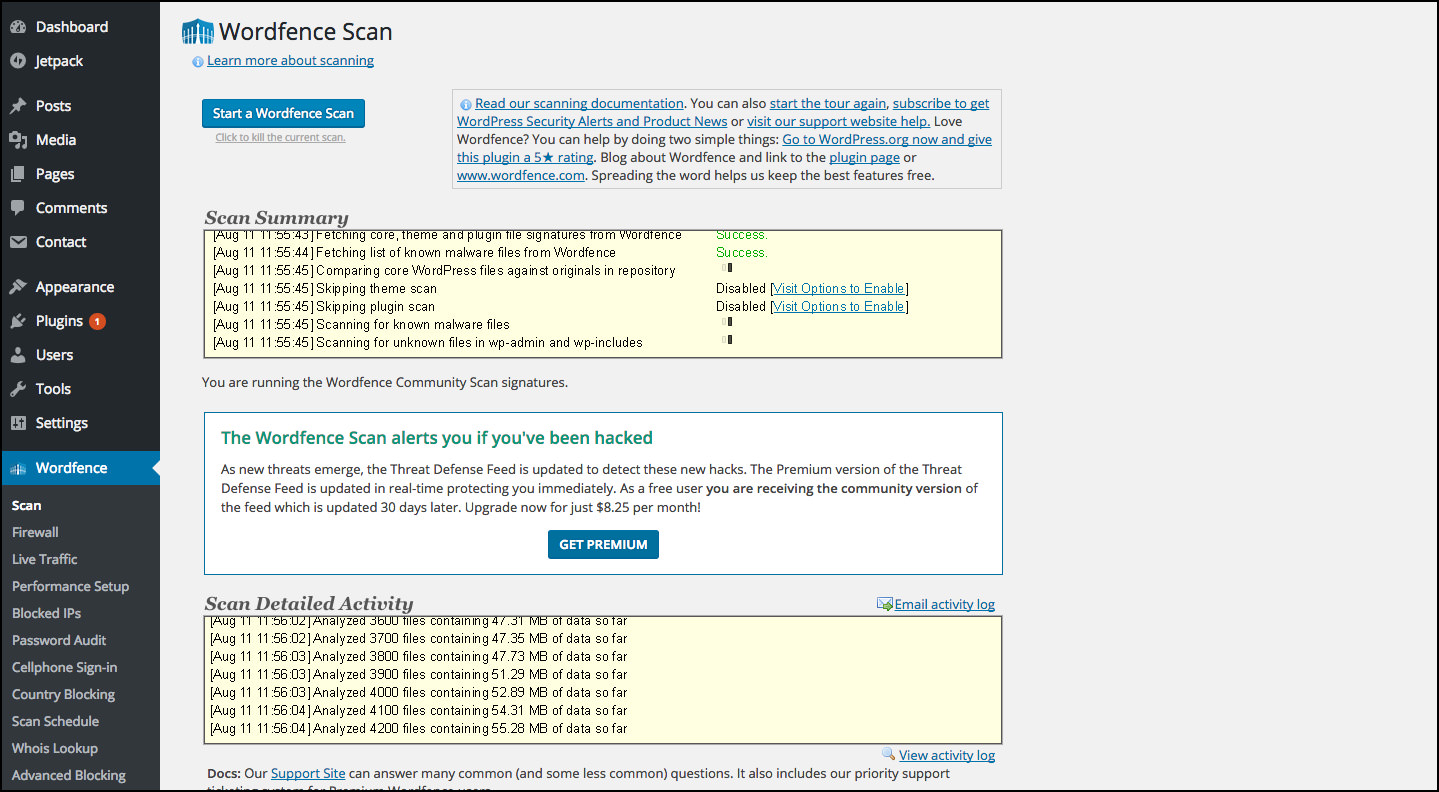Click progress indicator for comparing core files
Screen dimensions: 1439x792
[x=727, y=268]
